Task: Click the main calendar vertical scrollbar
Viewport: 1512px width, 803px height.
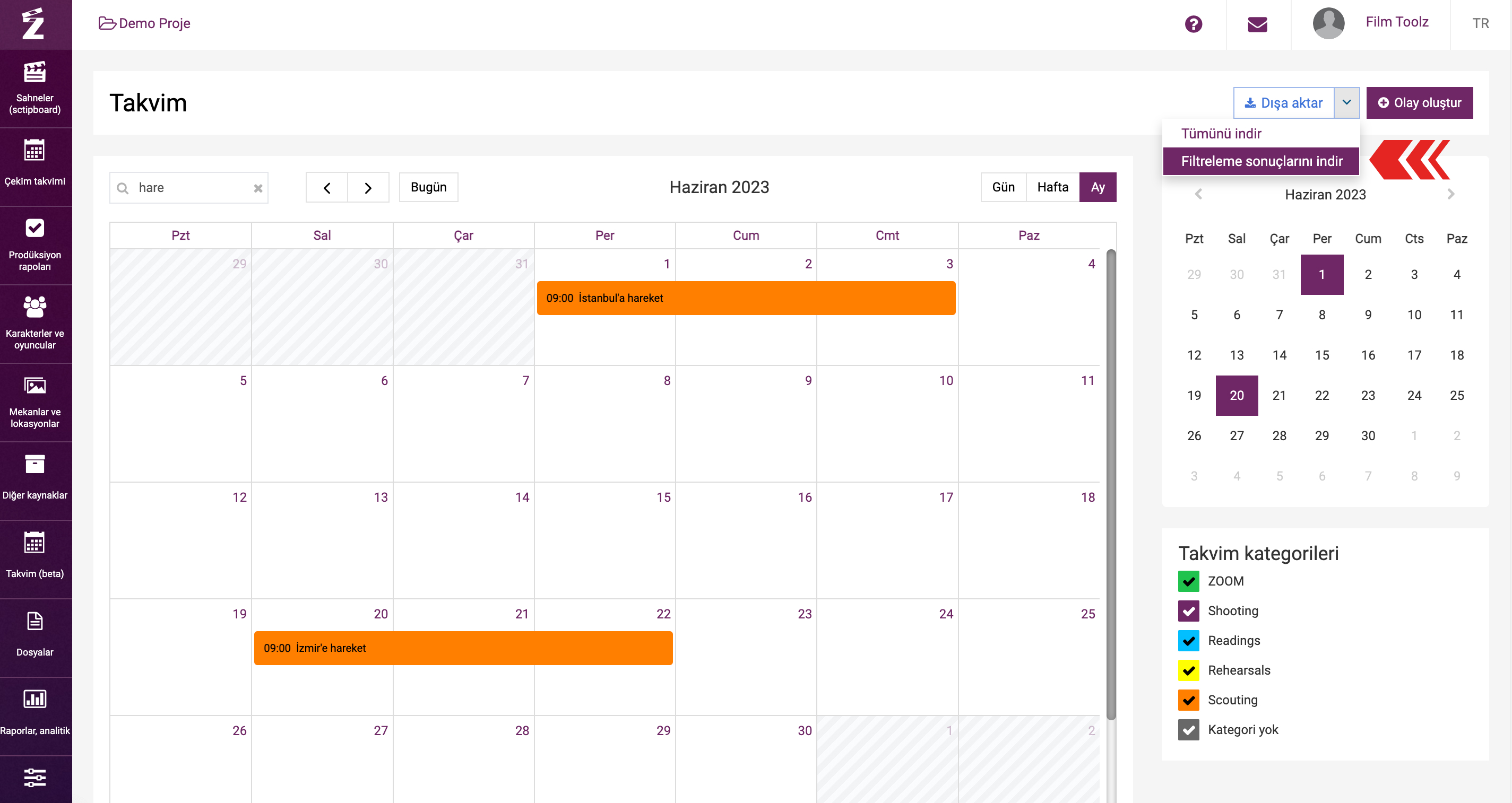Action: coord(1111,485)
